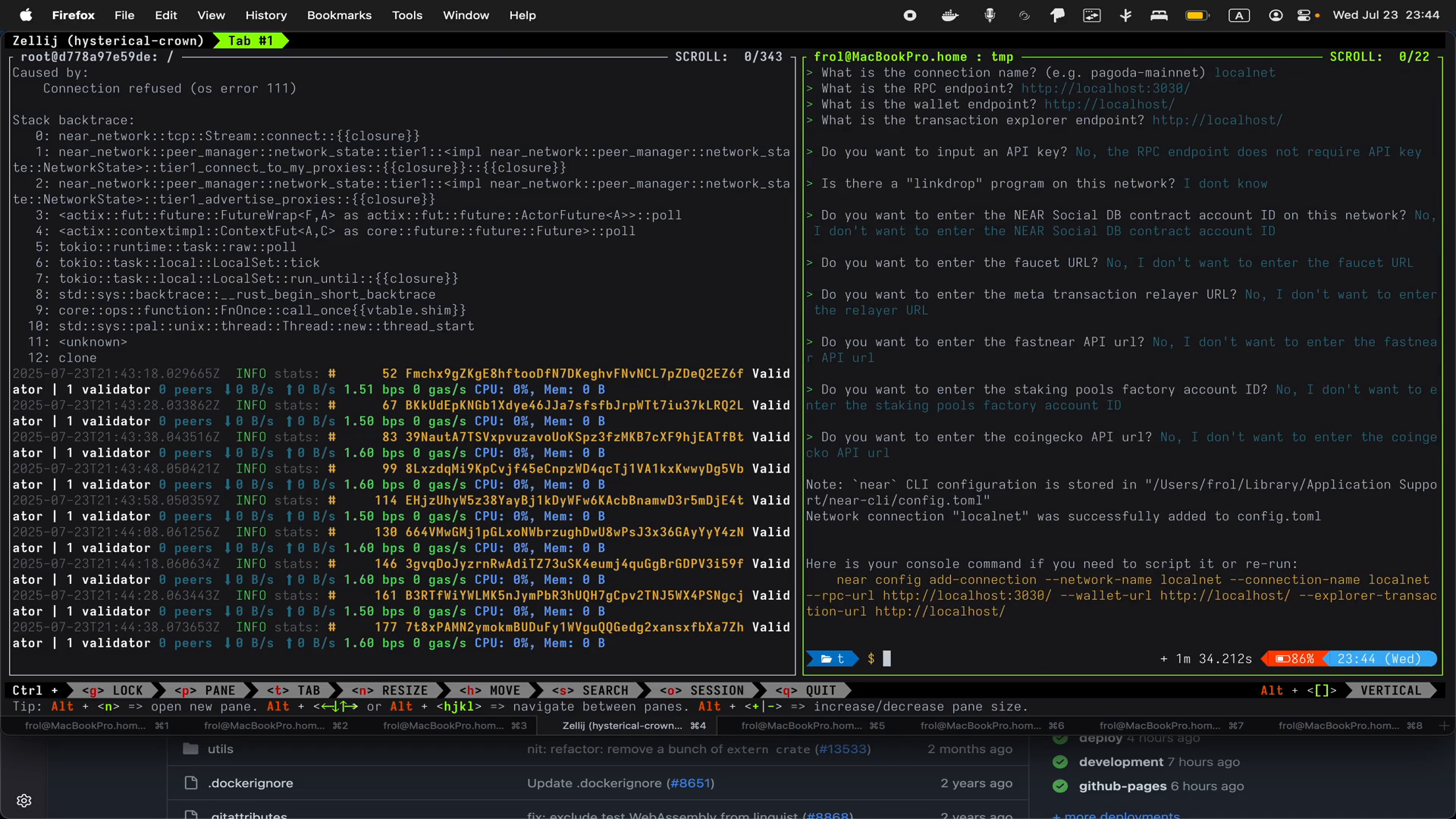Switch to the frol@MacBookPro ⌘7 terminal tab
Image resolution: width=1456 pixels, height=819 pixels.
click(x=1160, y=726)
